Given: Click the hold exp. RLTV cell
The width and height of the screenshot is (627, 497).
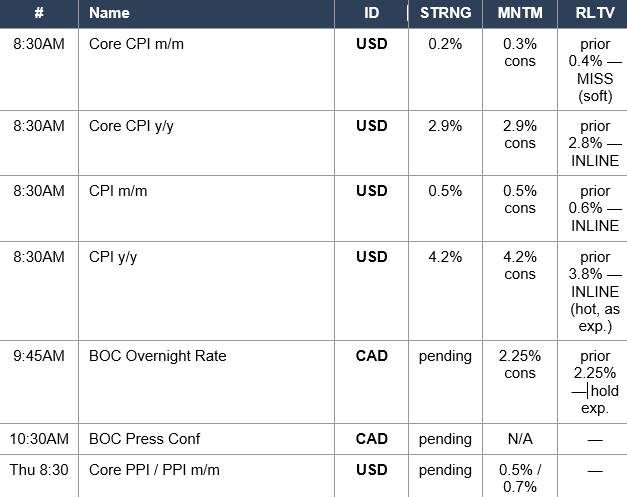Looking at the screenshot, I should (593, 382).
